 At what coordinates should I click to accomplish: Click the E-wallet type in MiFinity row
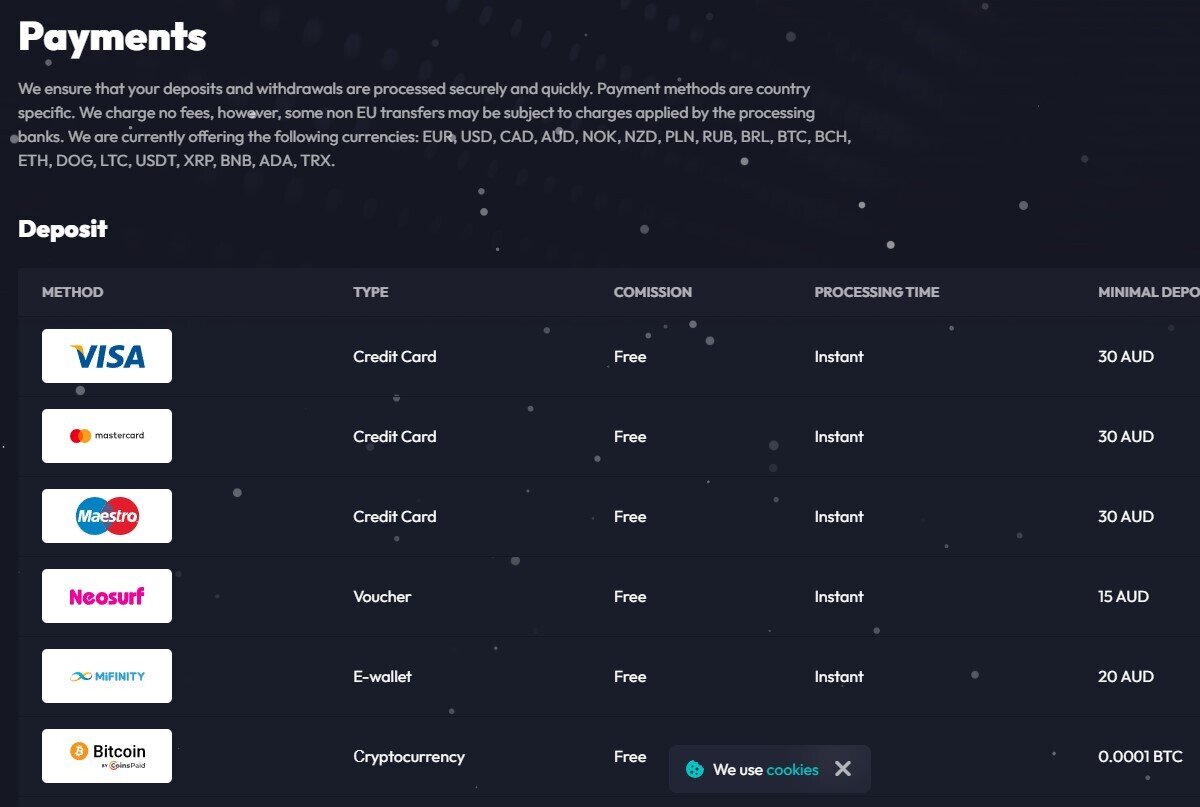tap(383, 676)
